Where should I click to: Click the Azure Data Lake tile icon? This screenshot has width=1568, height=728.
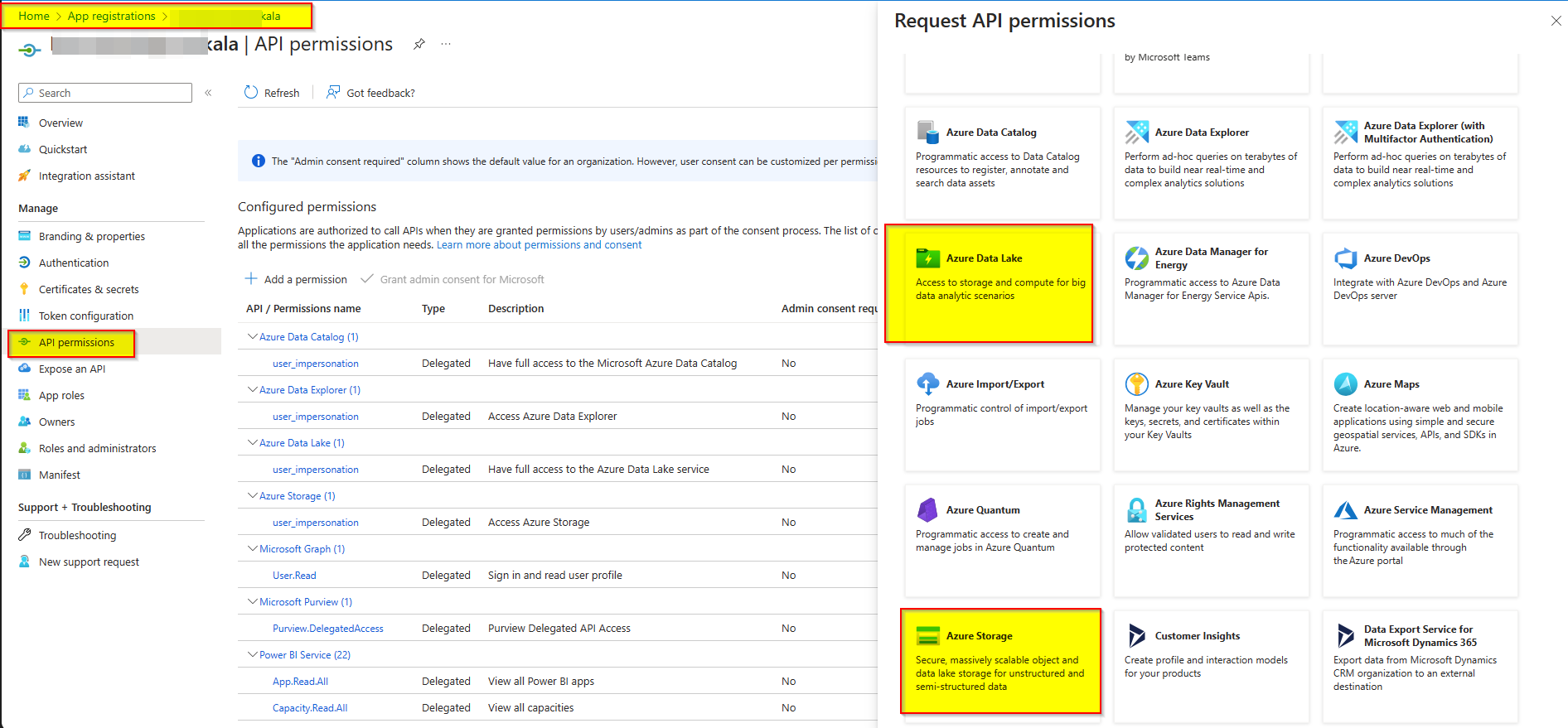(927, 258)
